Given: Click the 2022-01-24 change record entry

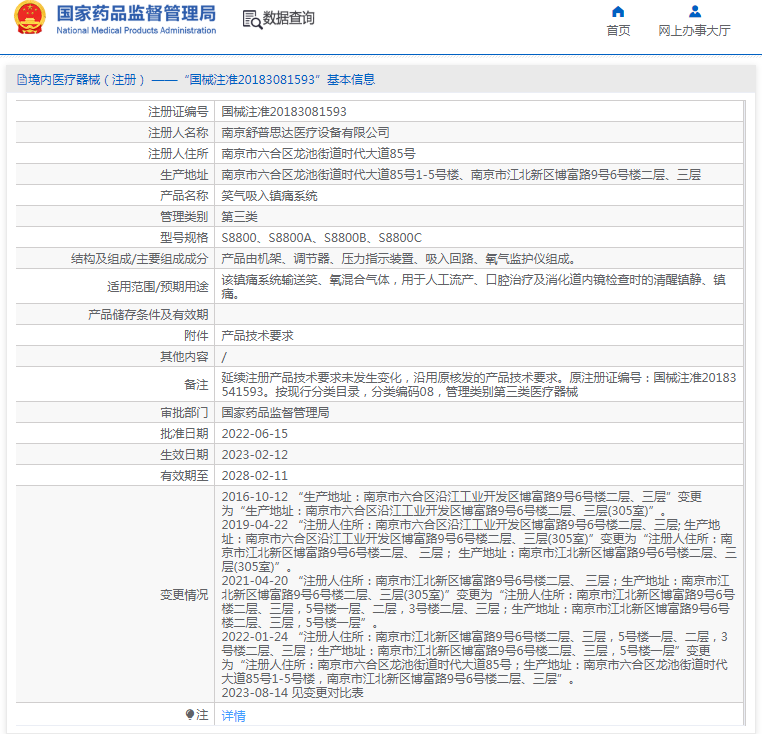Looking at the screenshot, I should (x=475, y=658).
